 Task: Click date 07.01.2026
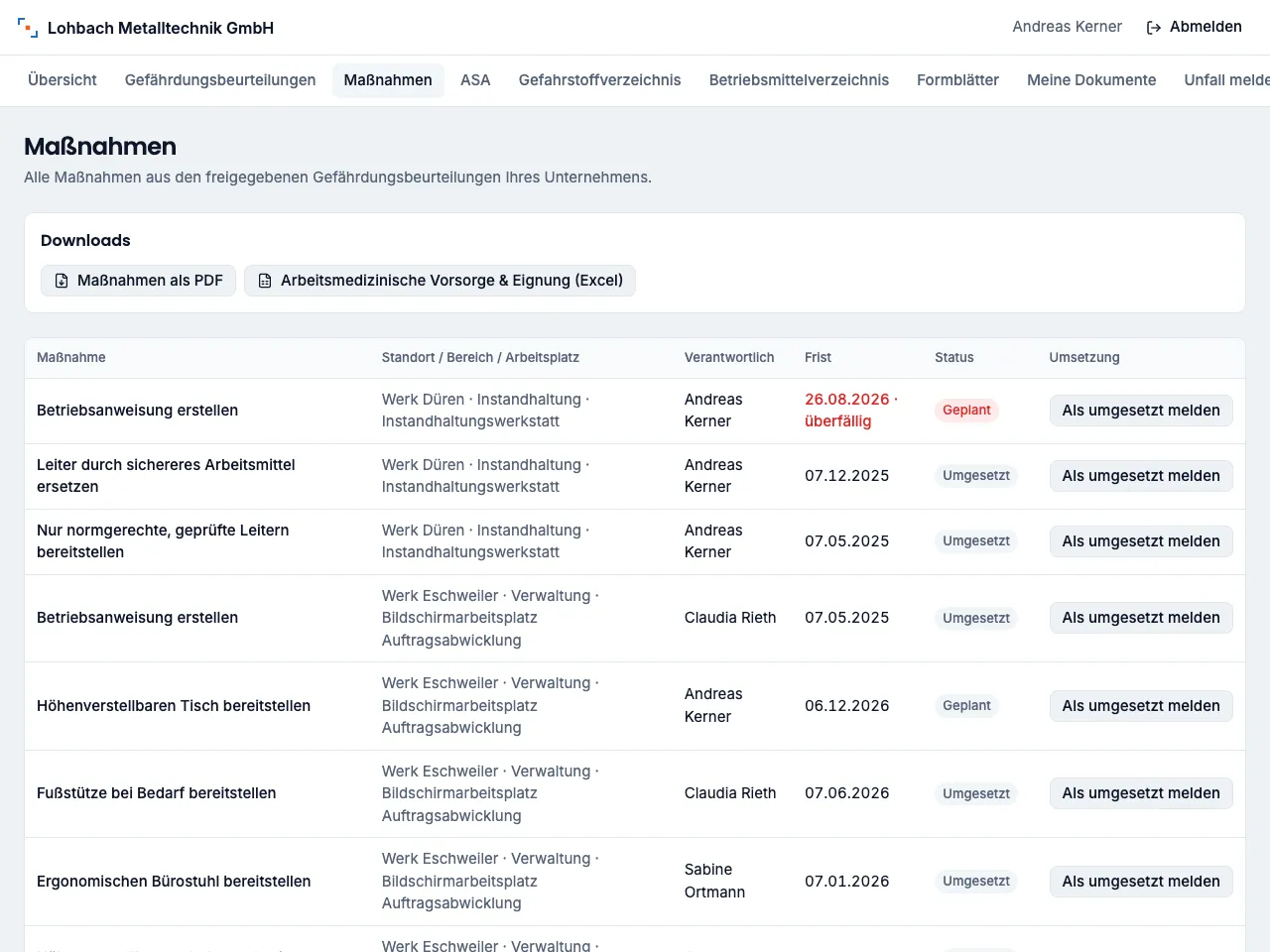coord(847,882)
